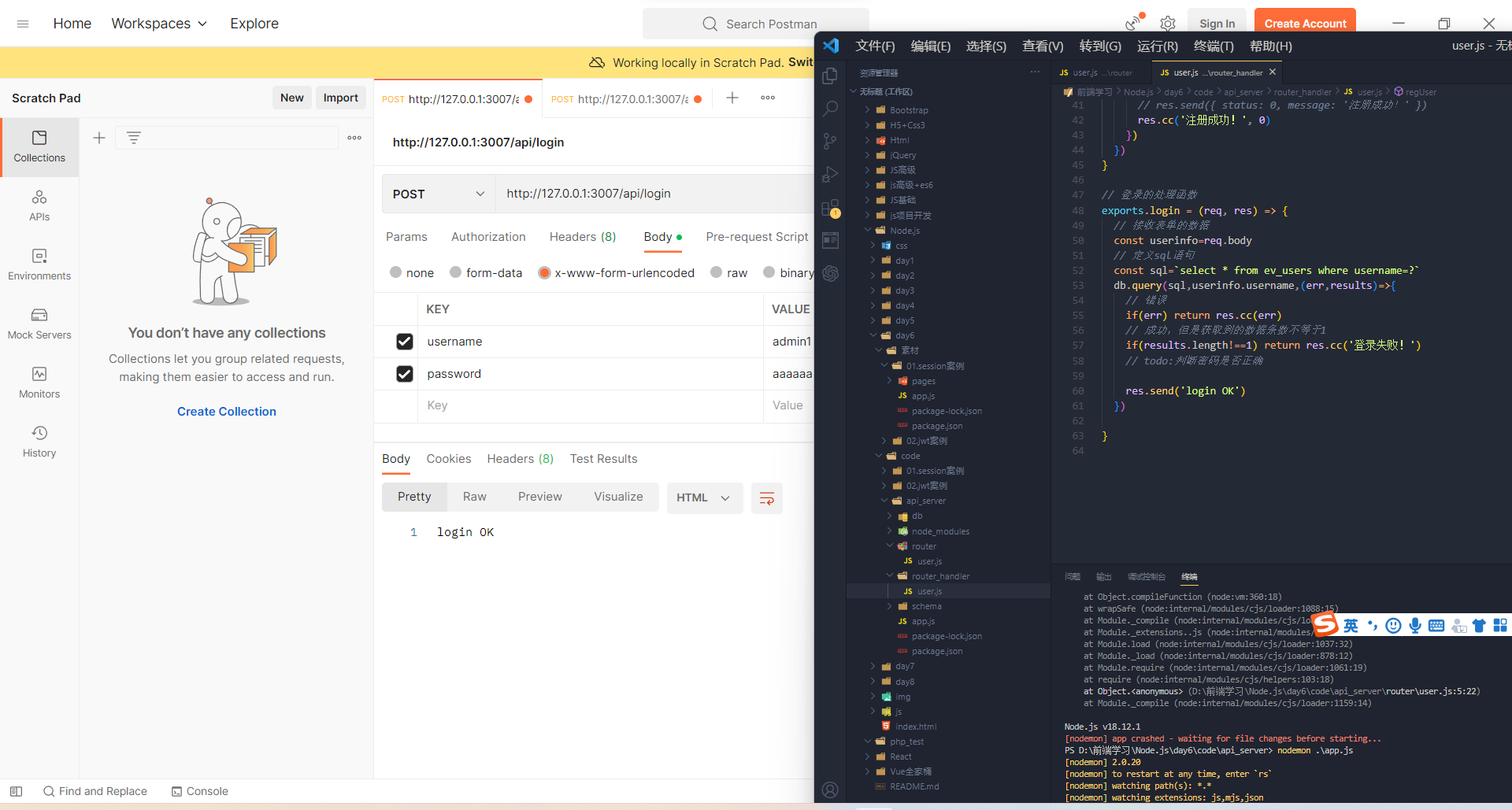Open VS Code Source Control icon
This screenshot has width=1512, height=810.
click(x=830, y=142)
